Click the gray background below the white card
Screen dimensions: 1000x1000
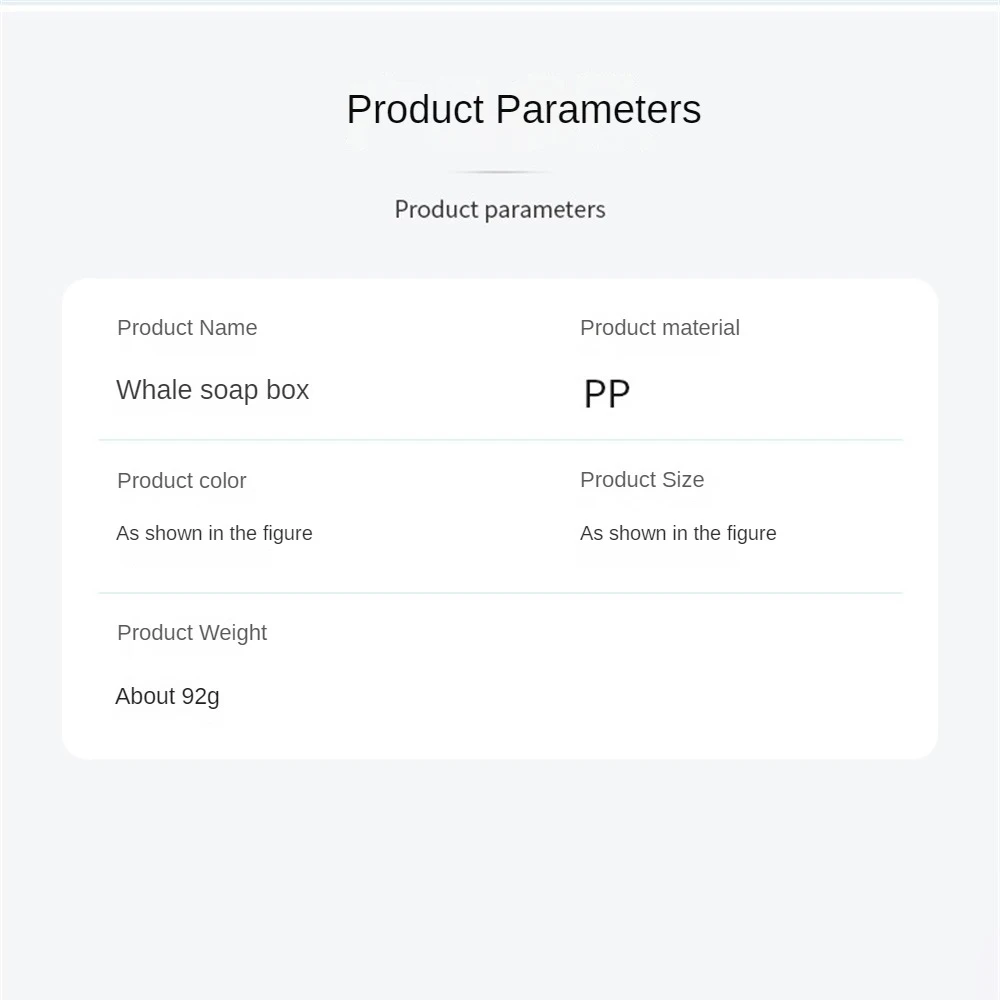point(500,870)
